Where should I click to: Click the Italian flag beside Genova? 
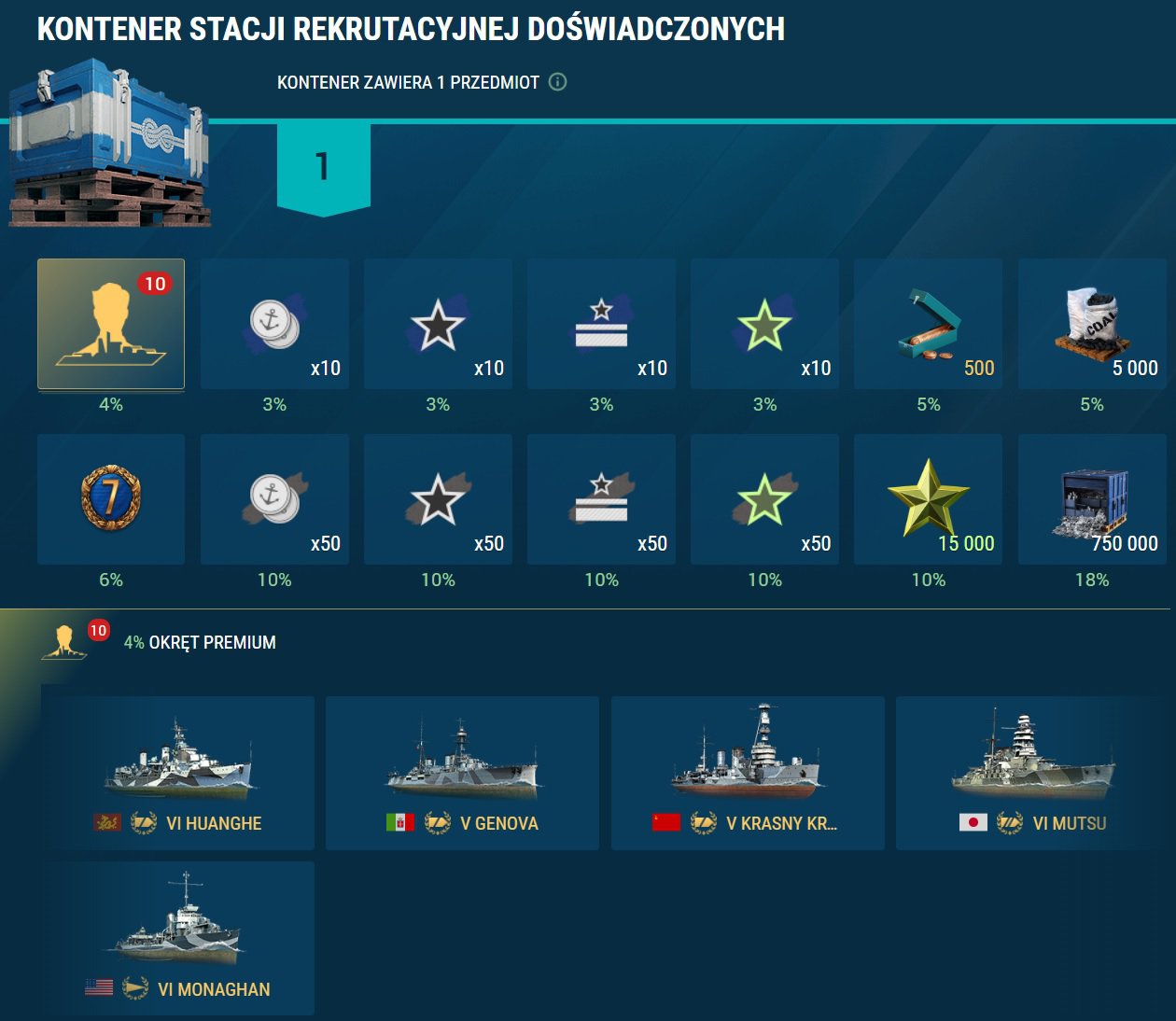tap(400, 822)
